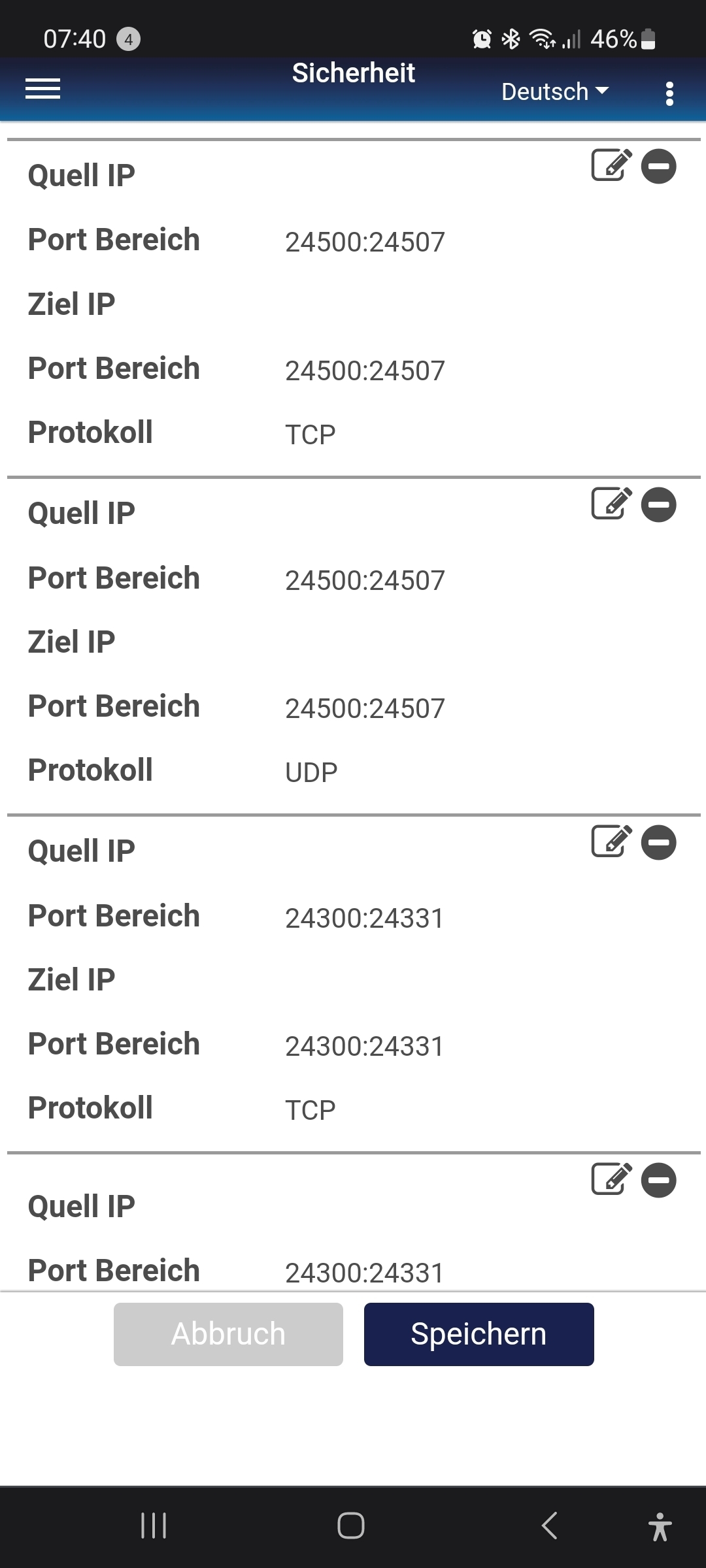
Task: Open the three-dot overflow menu
Action: click(669, 93)
